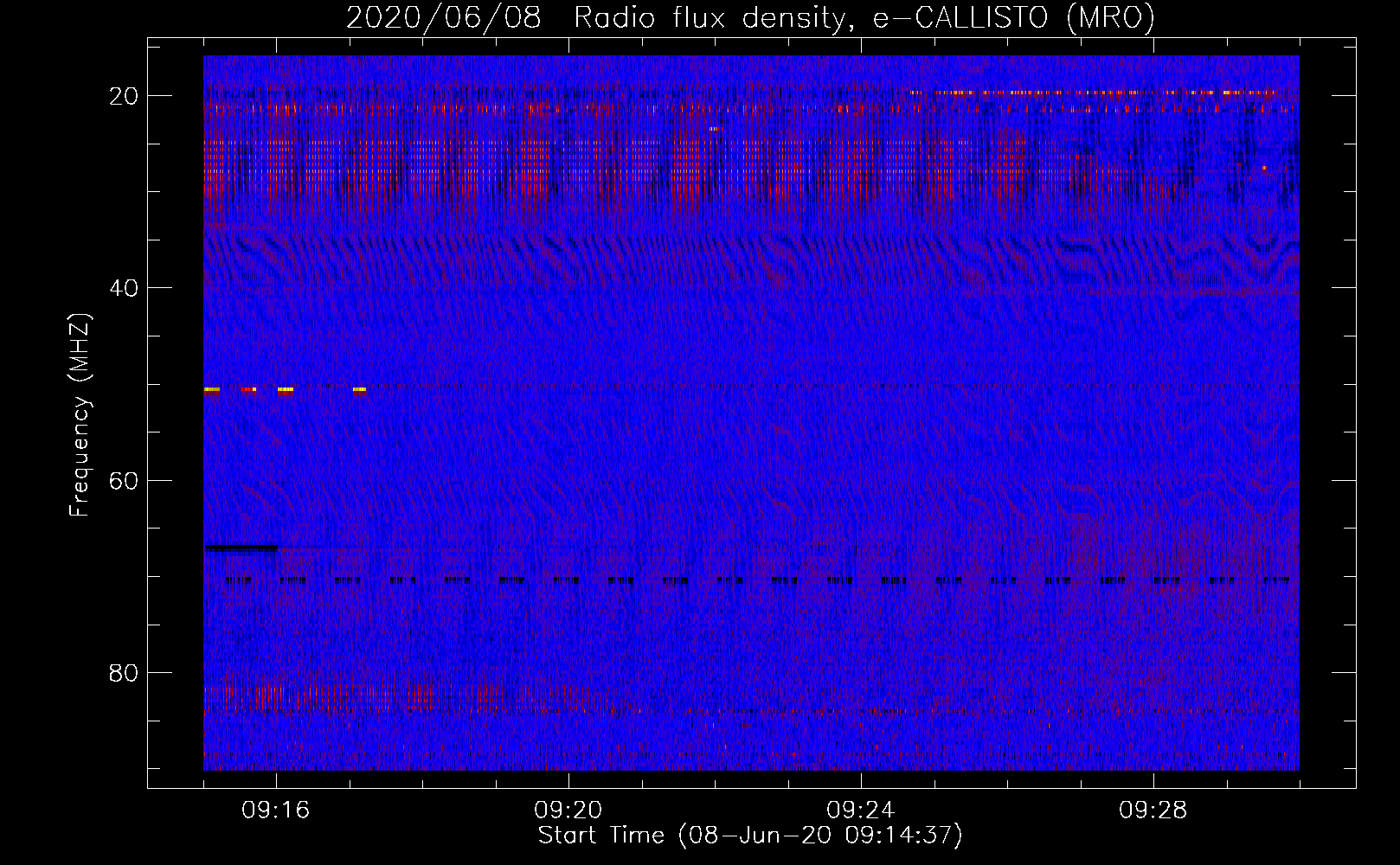The image size is (1400, 865).
Task: Click the plot title text e-CALLISTO (MRO)
Action: [x=1013, y=18]
